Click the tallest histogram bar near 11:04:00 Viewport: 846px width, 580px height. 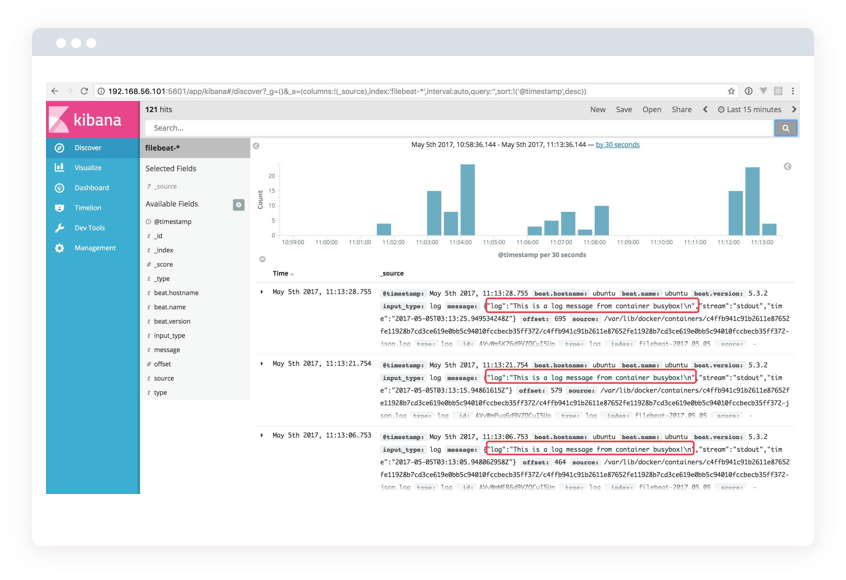coord(468,200)
